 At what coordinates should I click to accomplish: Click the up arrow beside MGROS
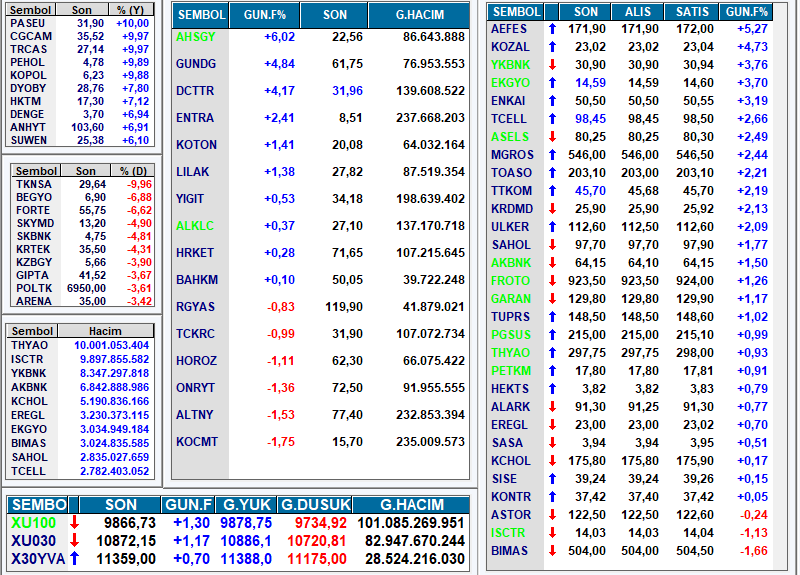[x=552, y=155]
